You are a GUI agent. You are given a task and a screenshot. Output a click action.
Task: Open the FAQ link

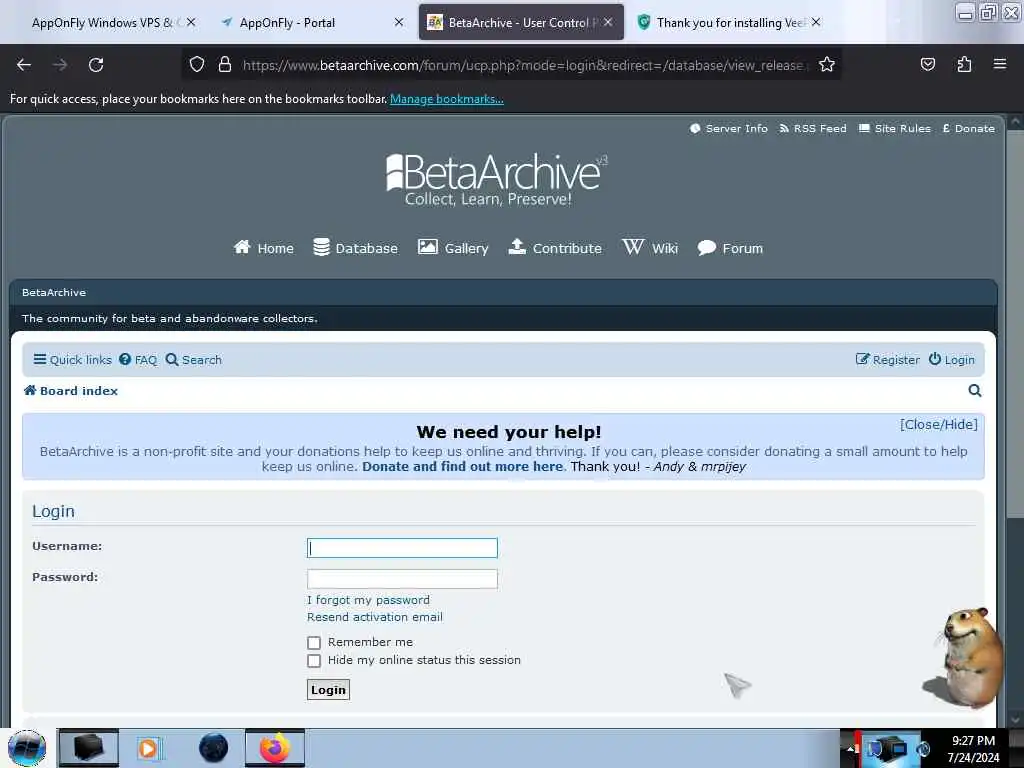tap(138, 360)
